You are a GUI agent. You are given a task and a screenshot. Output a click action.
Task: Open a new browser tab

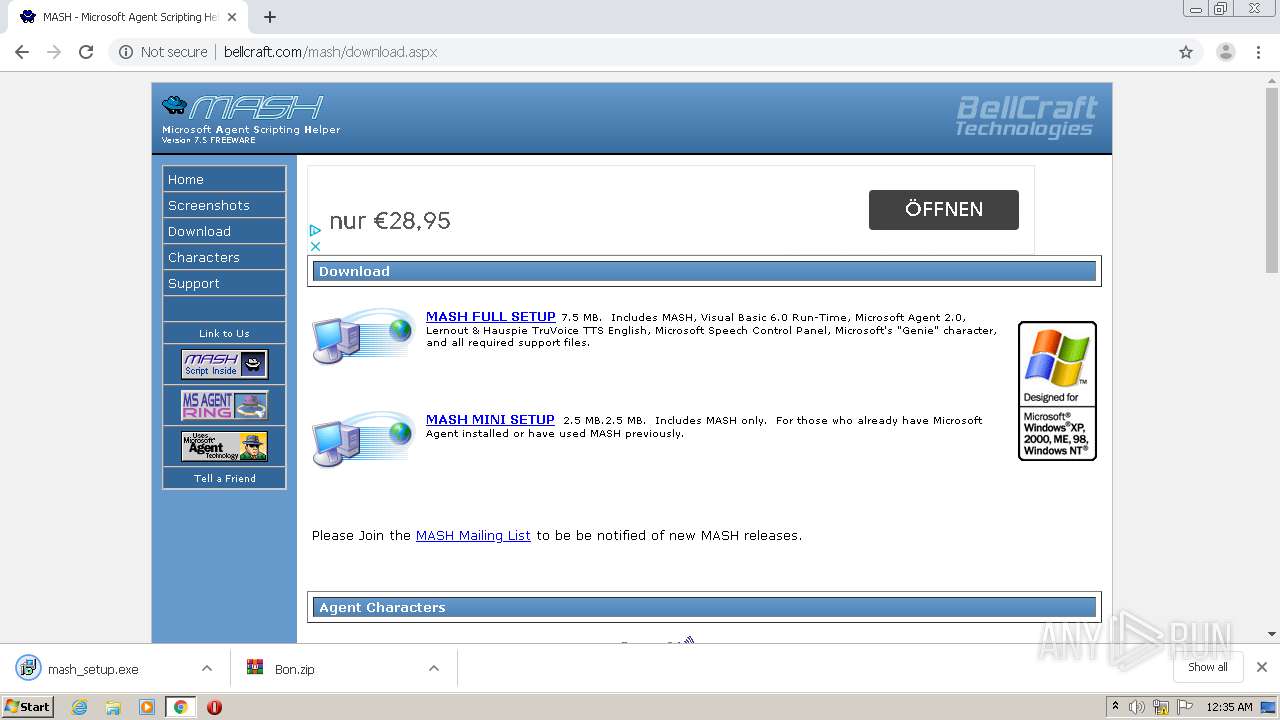coord(270,17)
